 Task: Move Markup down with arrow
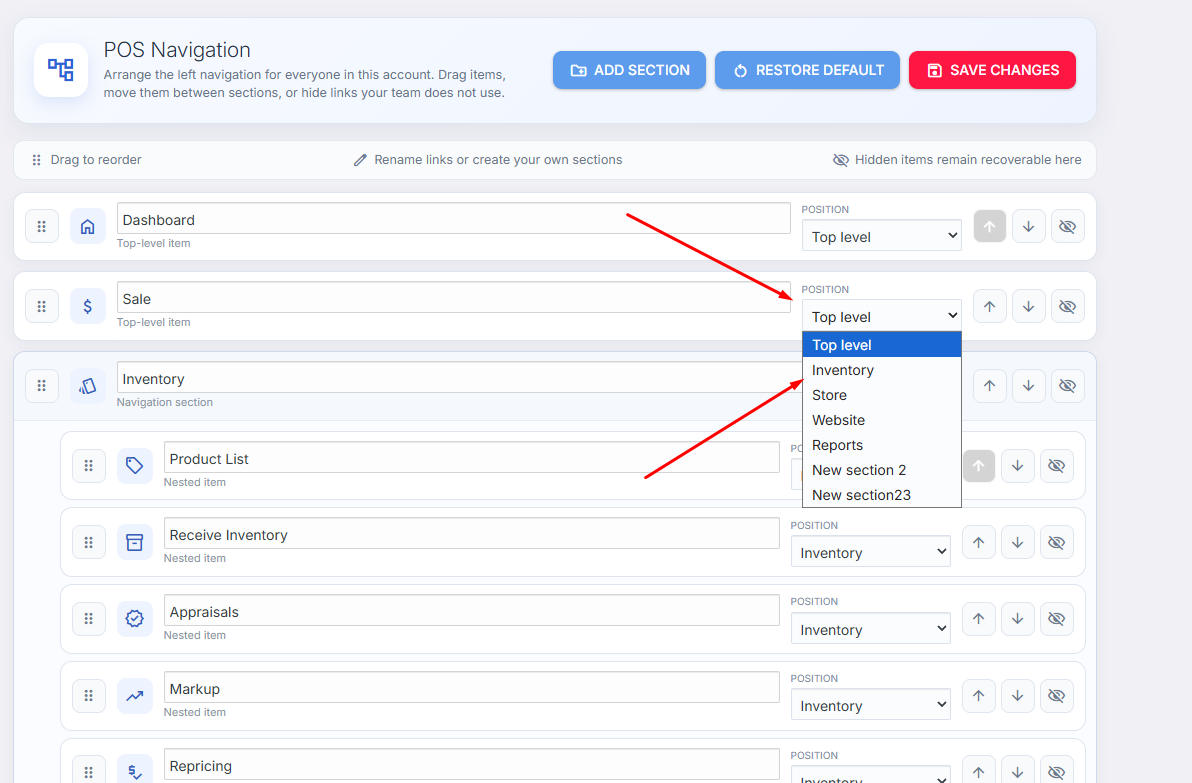[1018, 696]
